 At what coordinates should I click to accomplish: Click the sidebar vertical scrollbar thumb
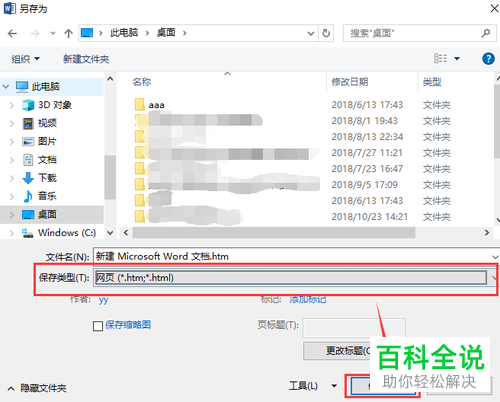[x=110, y=177]
